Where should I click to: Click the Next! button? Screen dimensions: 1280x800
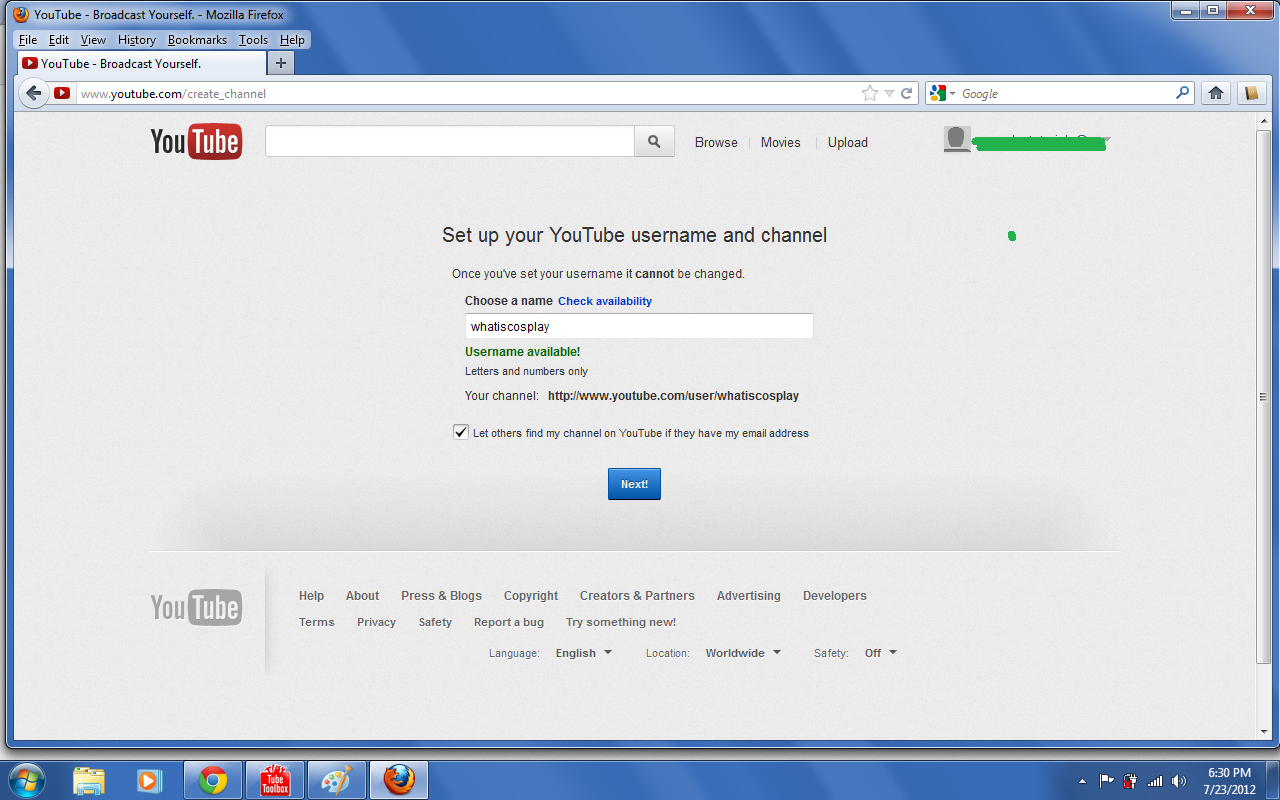click(x=634, y=484)
